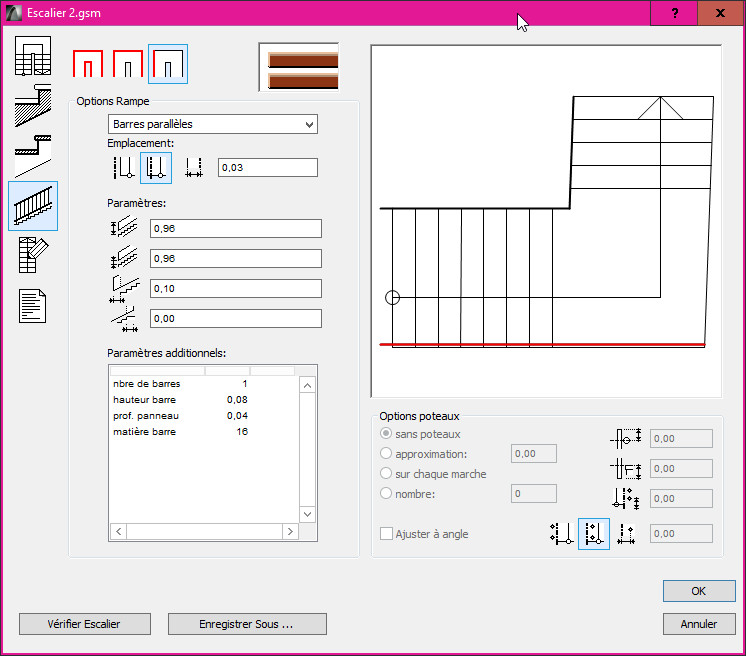Click the post bottom extension icon
Viewport: 746px width, 656px height.
(x=626, y=499)
